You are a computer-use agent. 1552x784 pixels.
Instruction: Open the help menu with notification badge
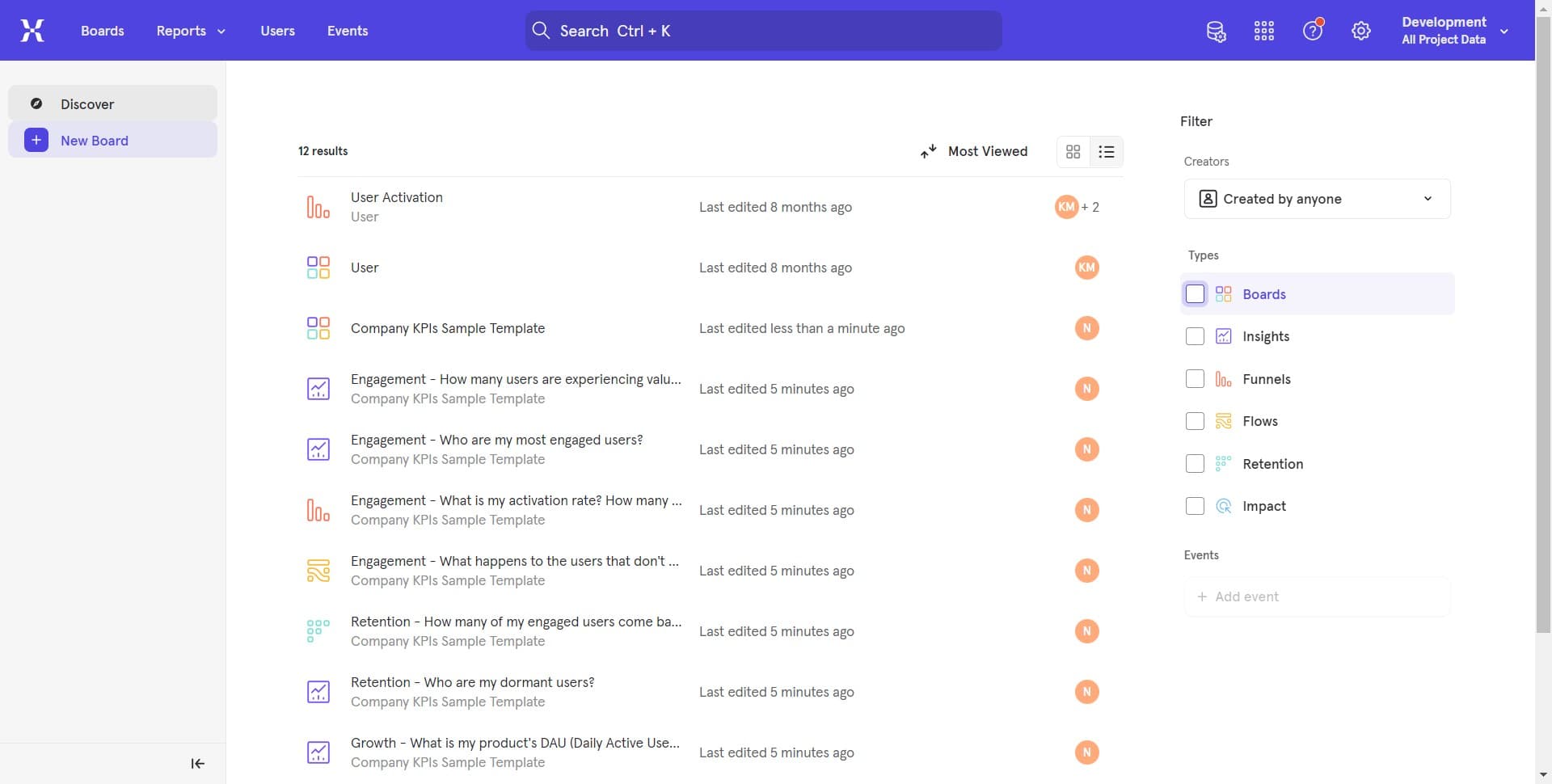(x=1312, y=30)
